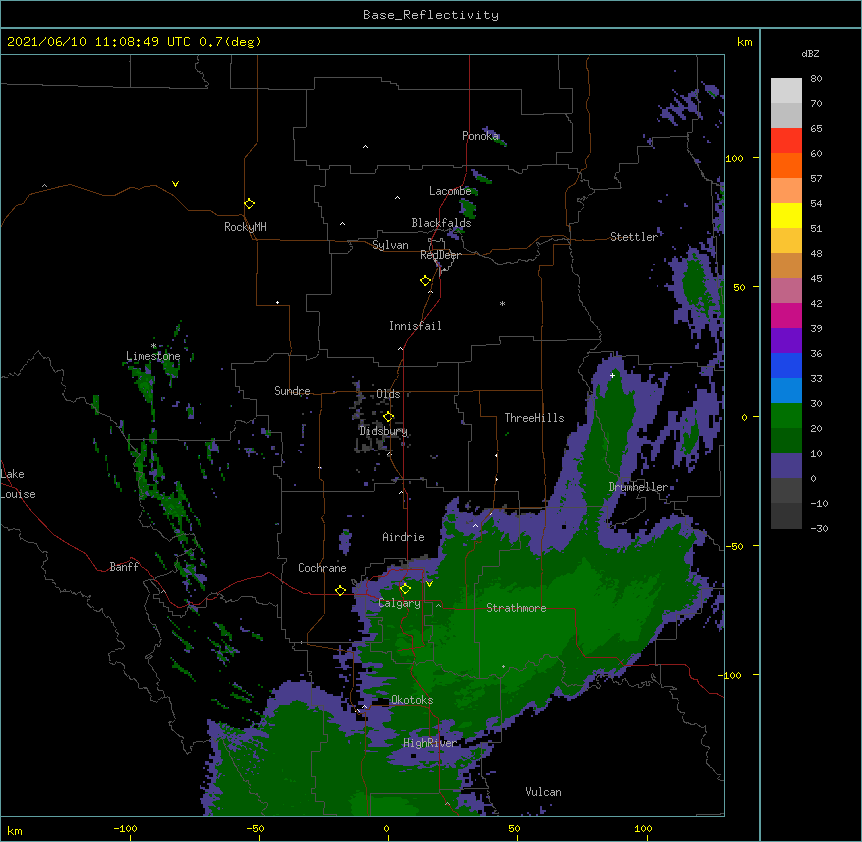Image resolution: width=862 pixels, height=842 pixels.
Task: Select the yellow diamond marker above Calgary label
Action: point(405,589)
